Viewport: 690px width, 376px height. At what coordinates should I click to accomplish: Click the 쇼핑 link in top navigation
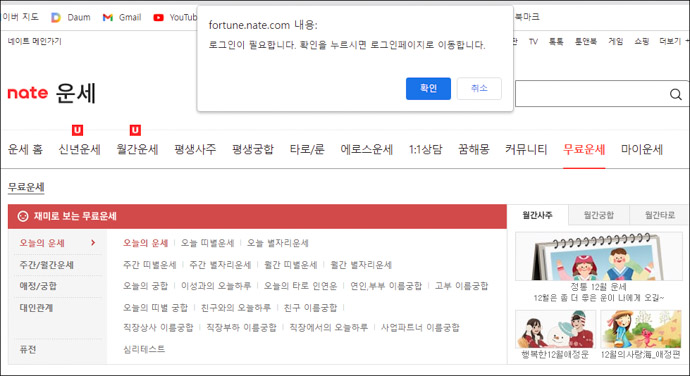click(642, 41)
